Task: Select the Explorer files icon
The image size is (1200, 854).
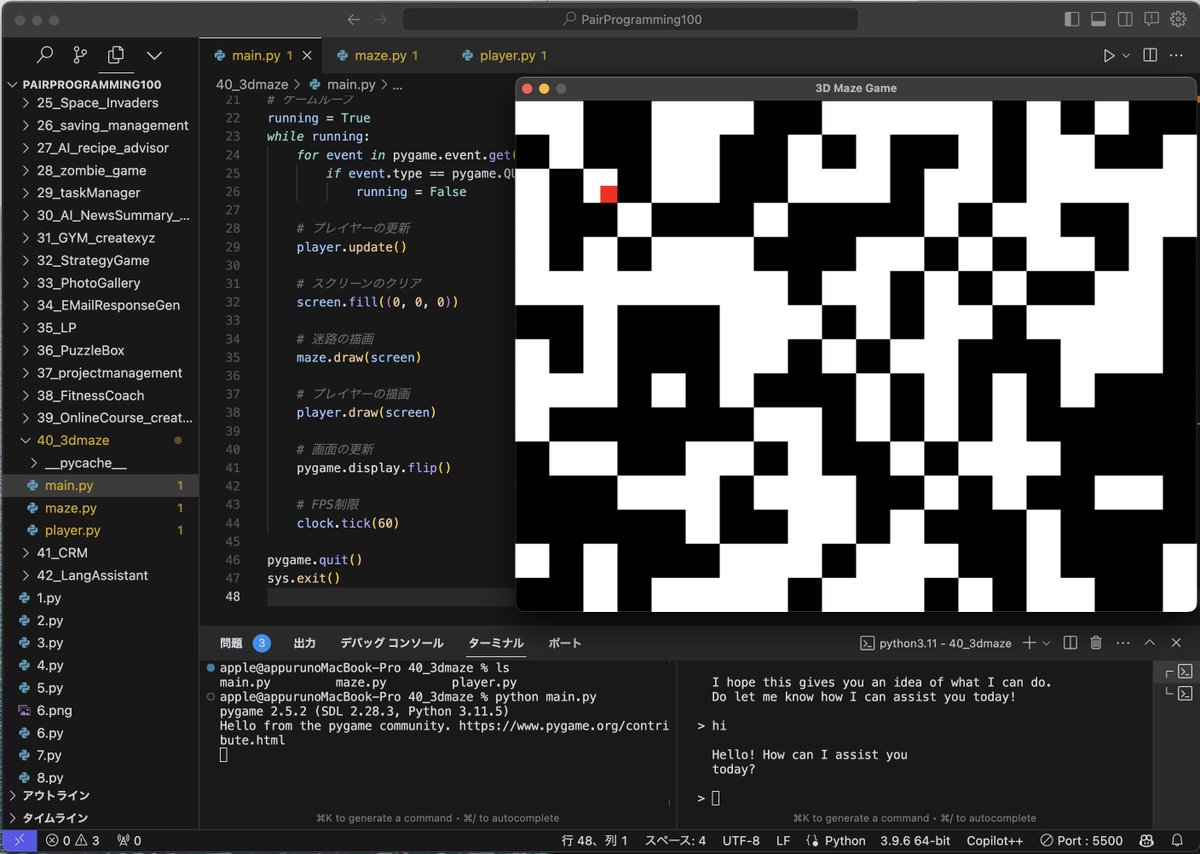Action: point(116,55)
